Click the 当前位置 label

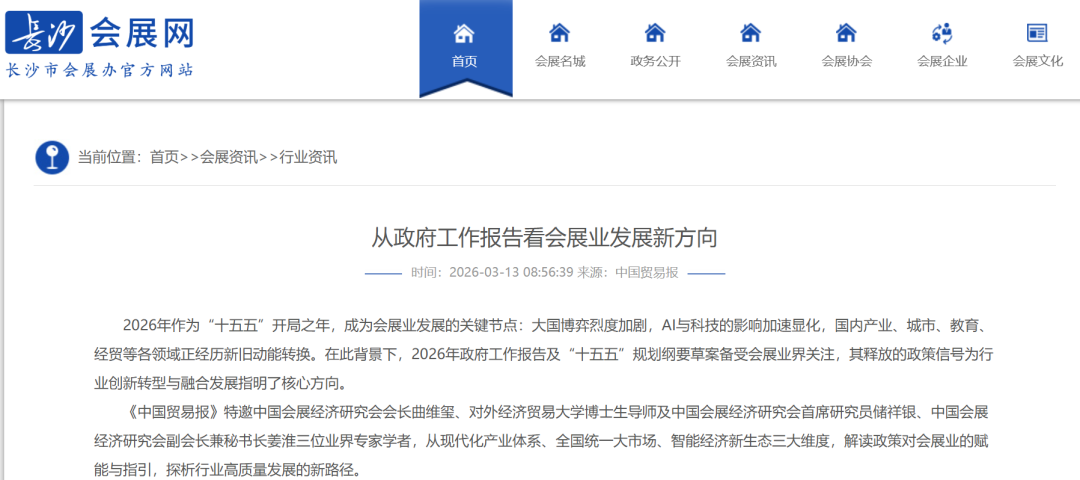109,157
